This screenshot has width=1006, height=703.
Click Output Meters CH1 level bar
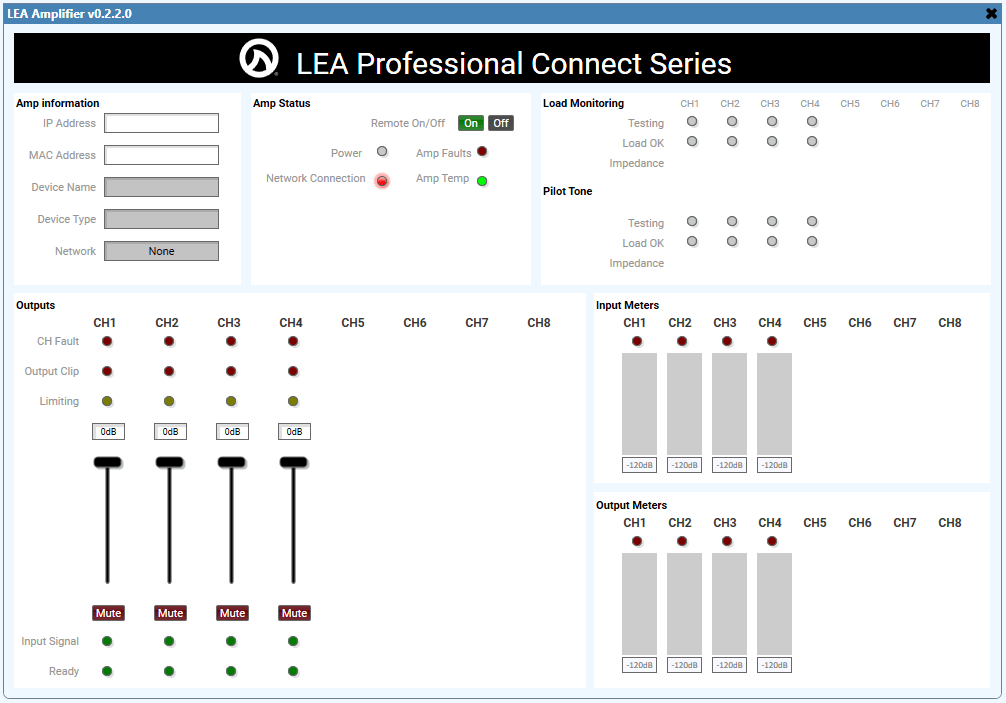[640, 604]
